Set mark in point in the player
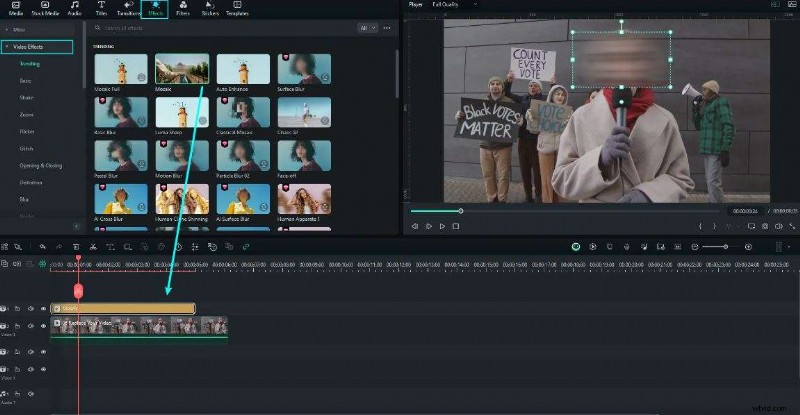The height and width of the screenshot is (415, 800). (x=701, y=226)
